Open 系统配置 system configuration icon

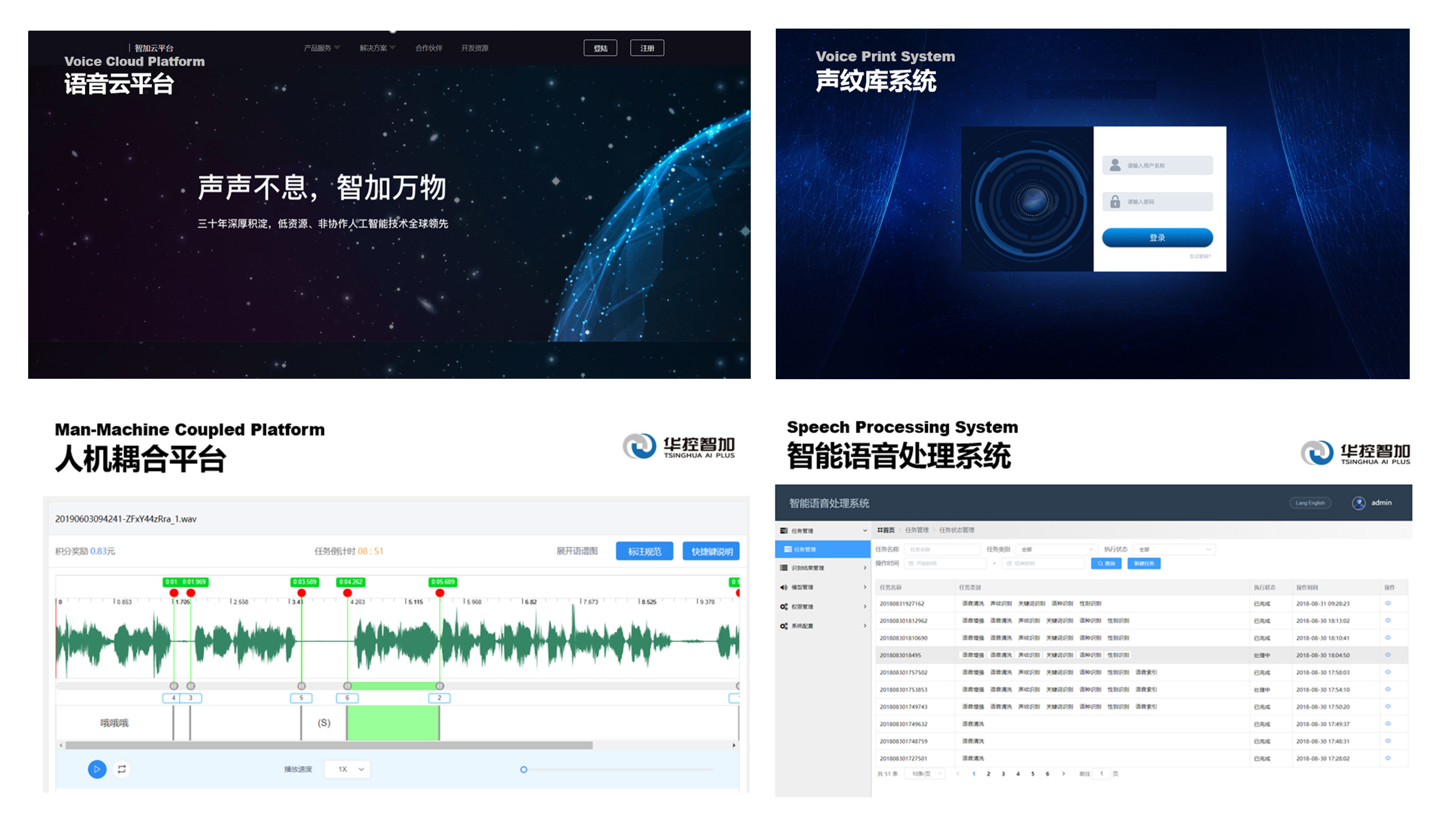click(x=784, y=626)
